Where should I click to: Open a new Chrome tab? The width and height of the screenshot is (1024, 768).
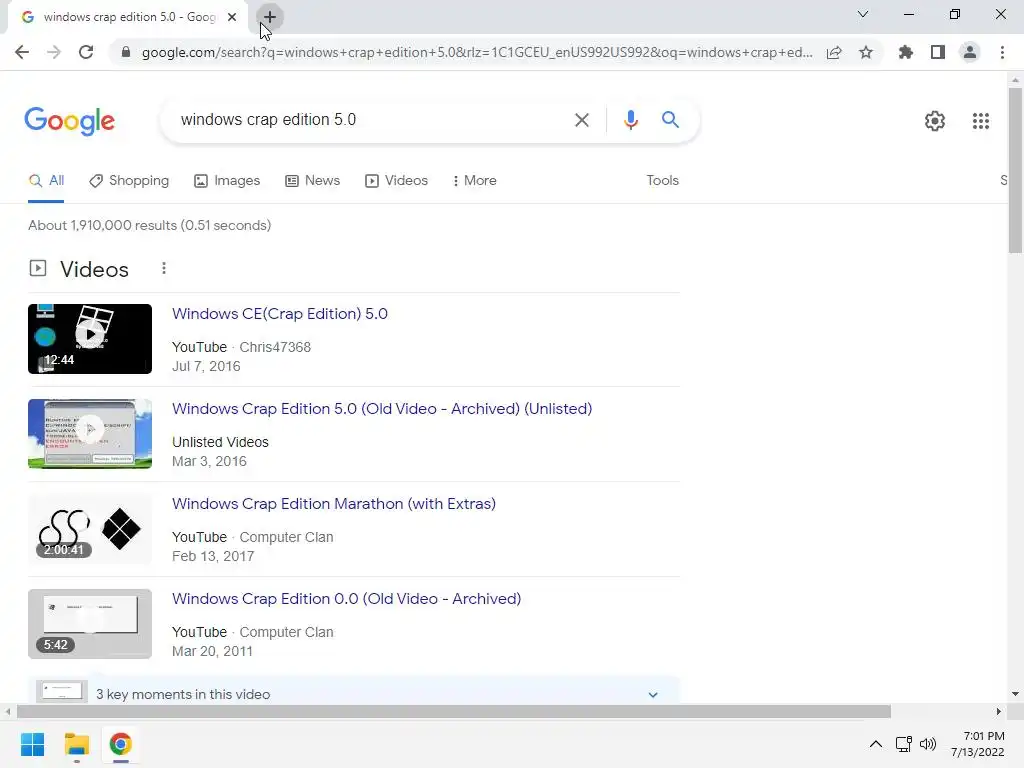point(270,17)
